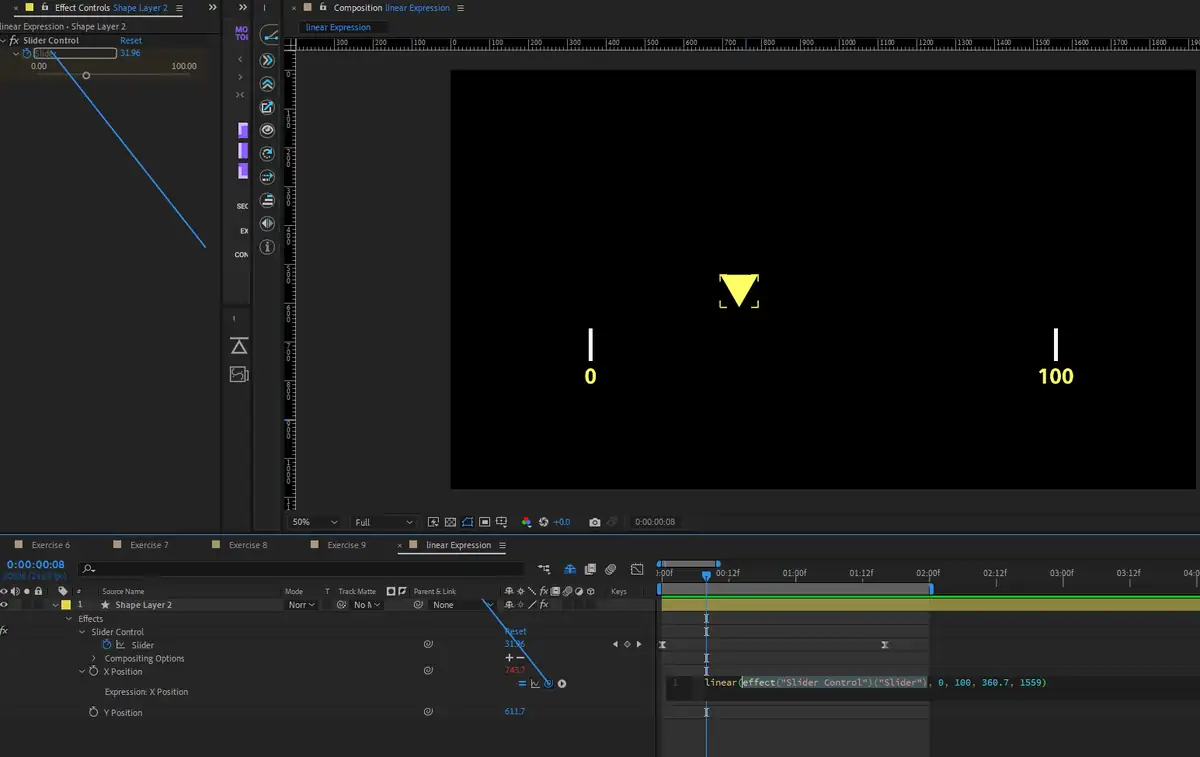Open the expression language menu arrow

click(x=562, y=684)
